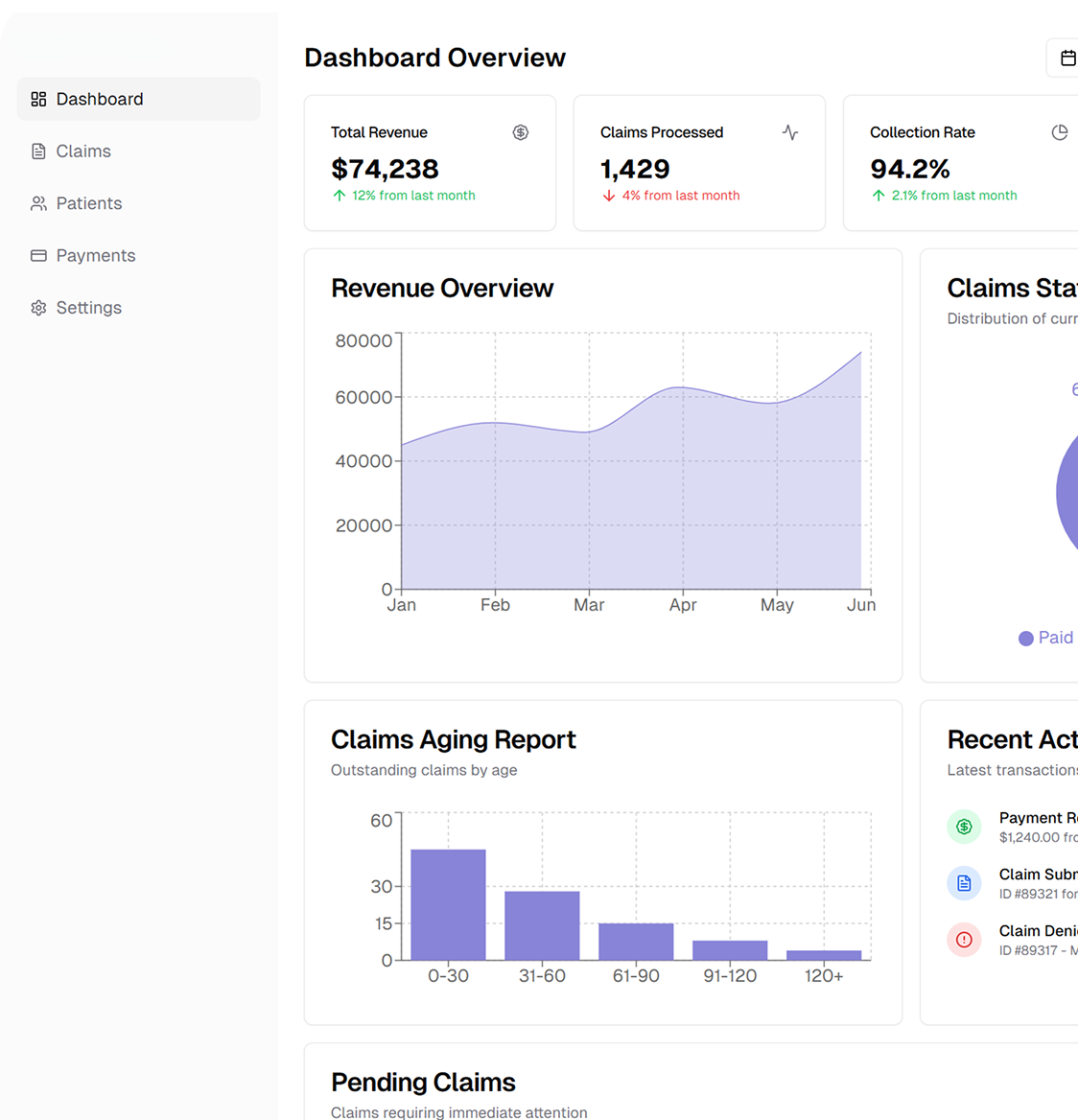Click the Settings gear icon in sidebar

(x=38, y=308)
